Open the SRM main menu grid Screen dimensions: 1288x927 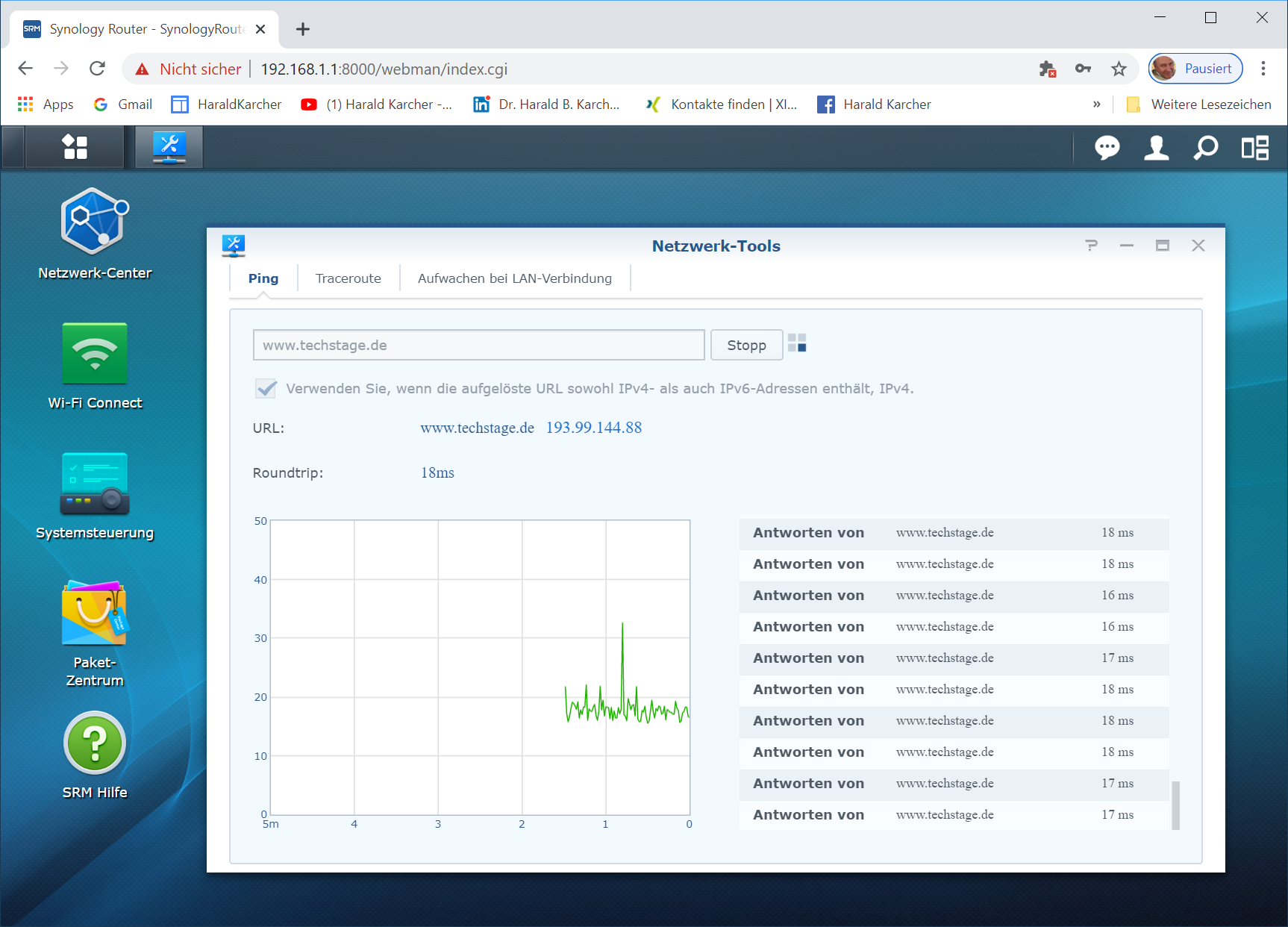coord(75,147)
